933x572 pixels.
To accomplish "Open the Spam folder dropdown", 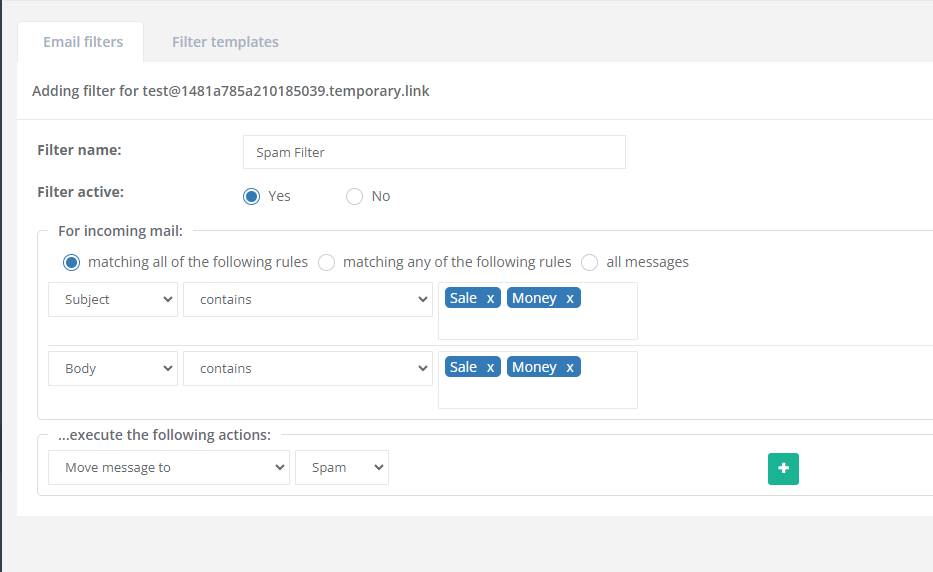I will tap(341, 467).
